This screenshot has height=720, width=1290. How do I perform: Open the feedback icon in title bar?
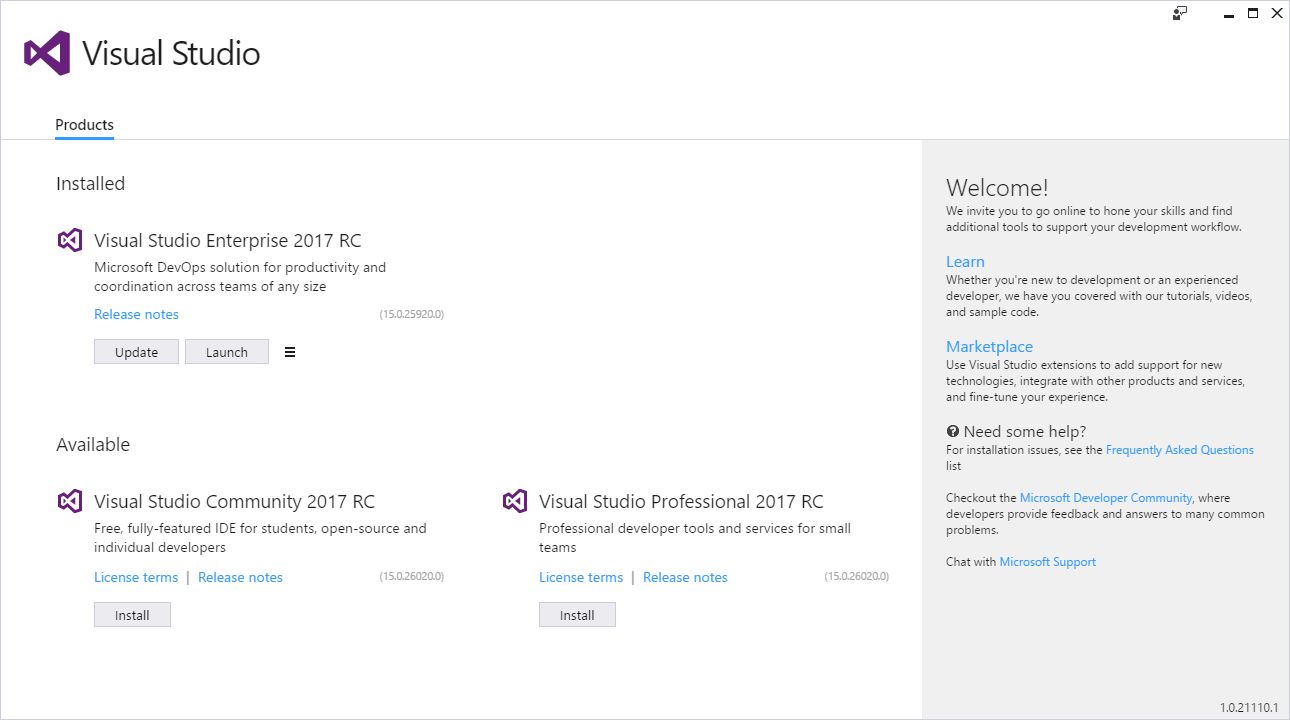[x=1180, y=13]
